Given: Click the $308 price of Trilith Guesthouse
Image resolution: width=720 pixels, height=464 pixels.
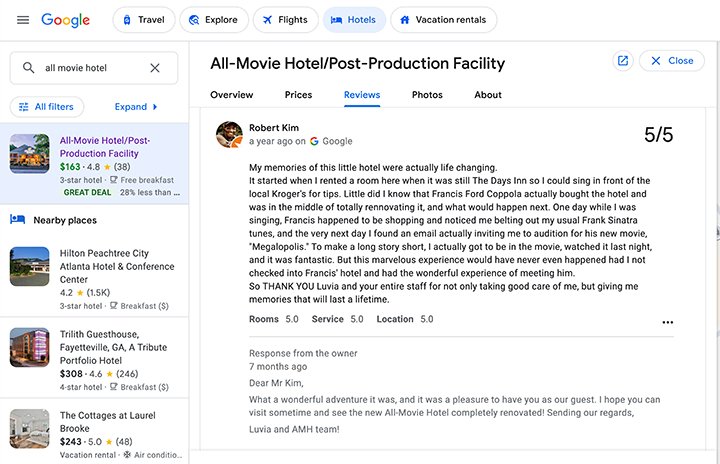Looking at the screenshot, I should tap(71, 374).
